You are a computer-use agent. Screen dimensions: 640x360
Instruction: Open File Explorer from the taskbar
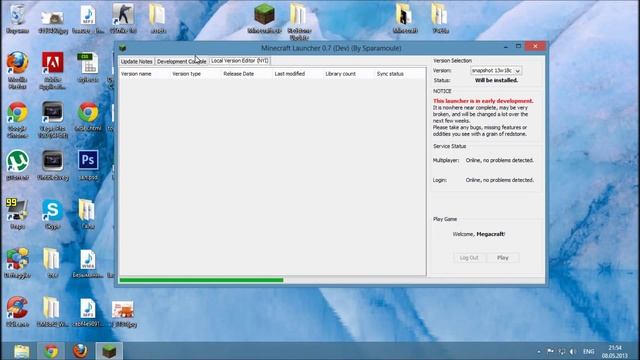(x=22, y=351)
